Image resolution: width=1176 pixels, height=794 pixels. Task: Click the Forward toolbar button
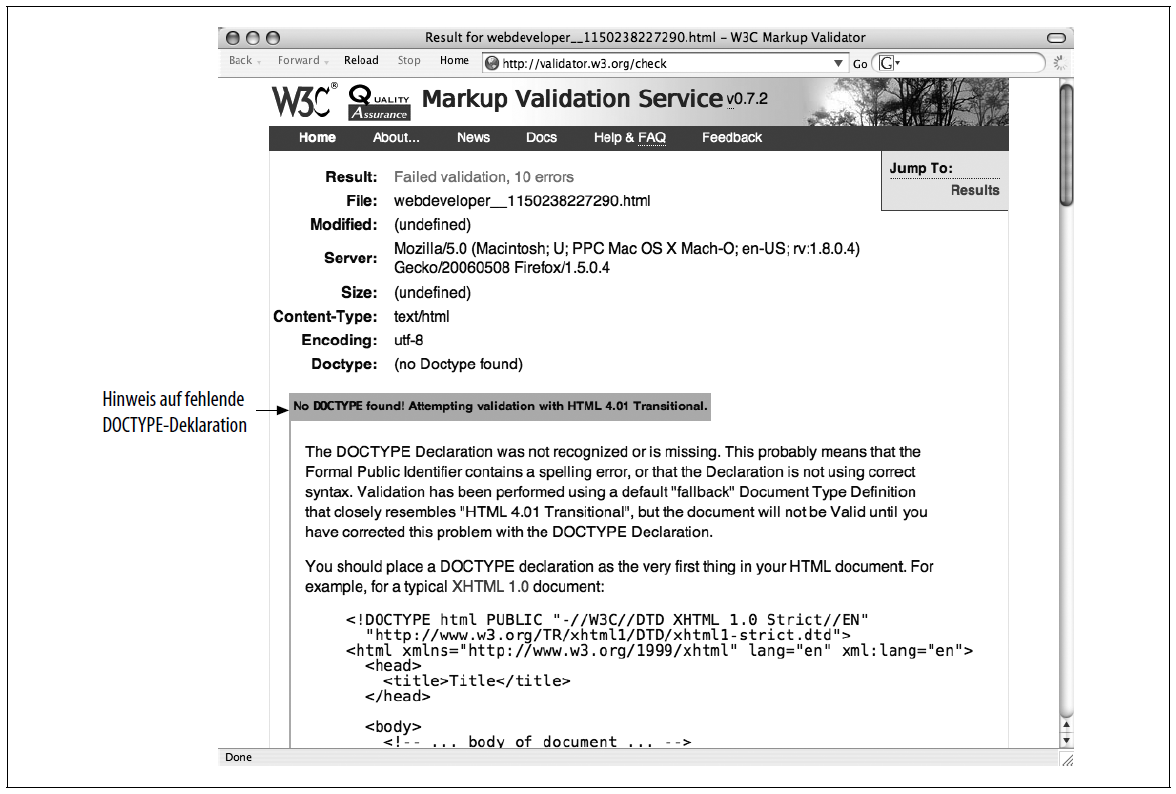[x=298, y=60]
